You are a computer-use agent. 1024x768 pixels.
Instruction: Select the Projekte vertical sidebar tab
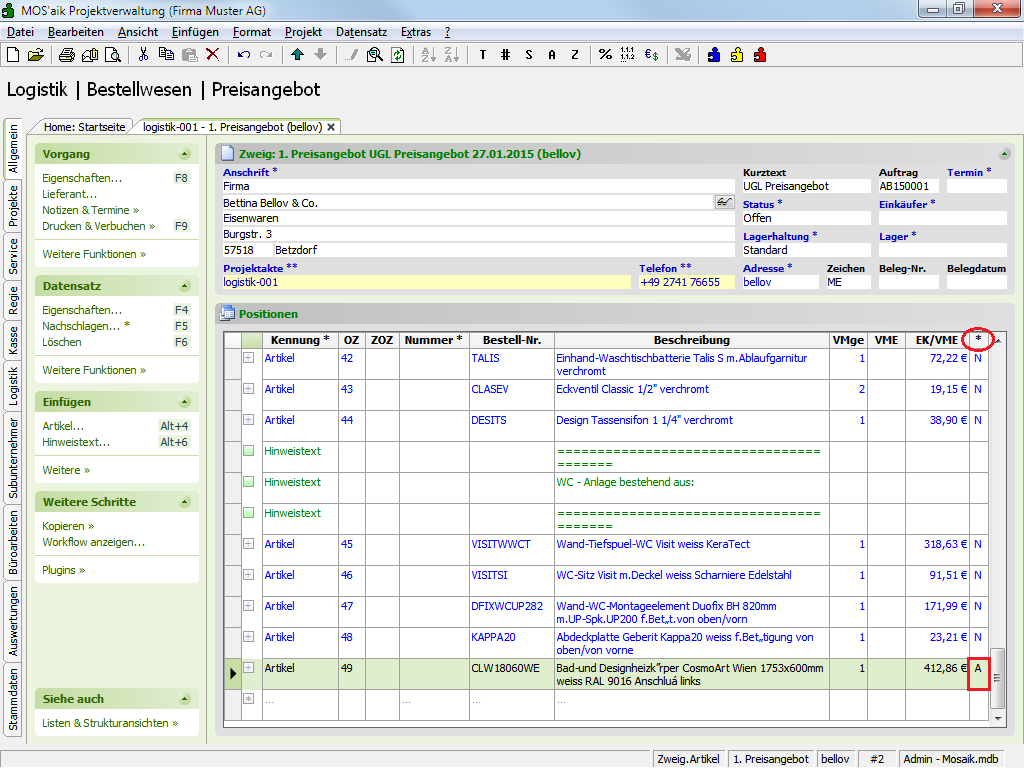(x=13, y=206)
